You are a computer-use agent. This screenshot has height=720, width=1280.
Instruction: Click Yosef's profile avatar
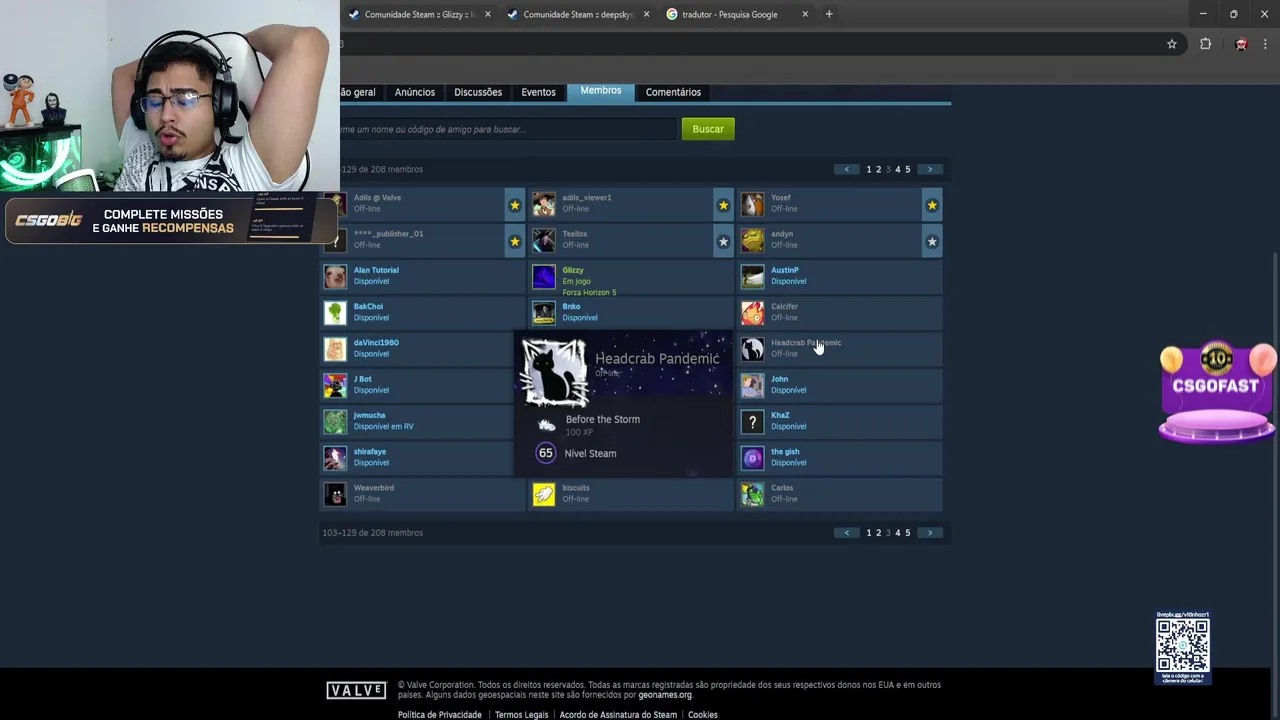click(753, 204)
